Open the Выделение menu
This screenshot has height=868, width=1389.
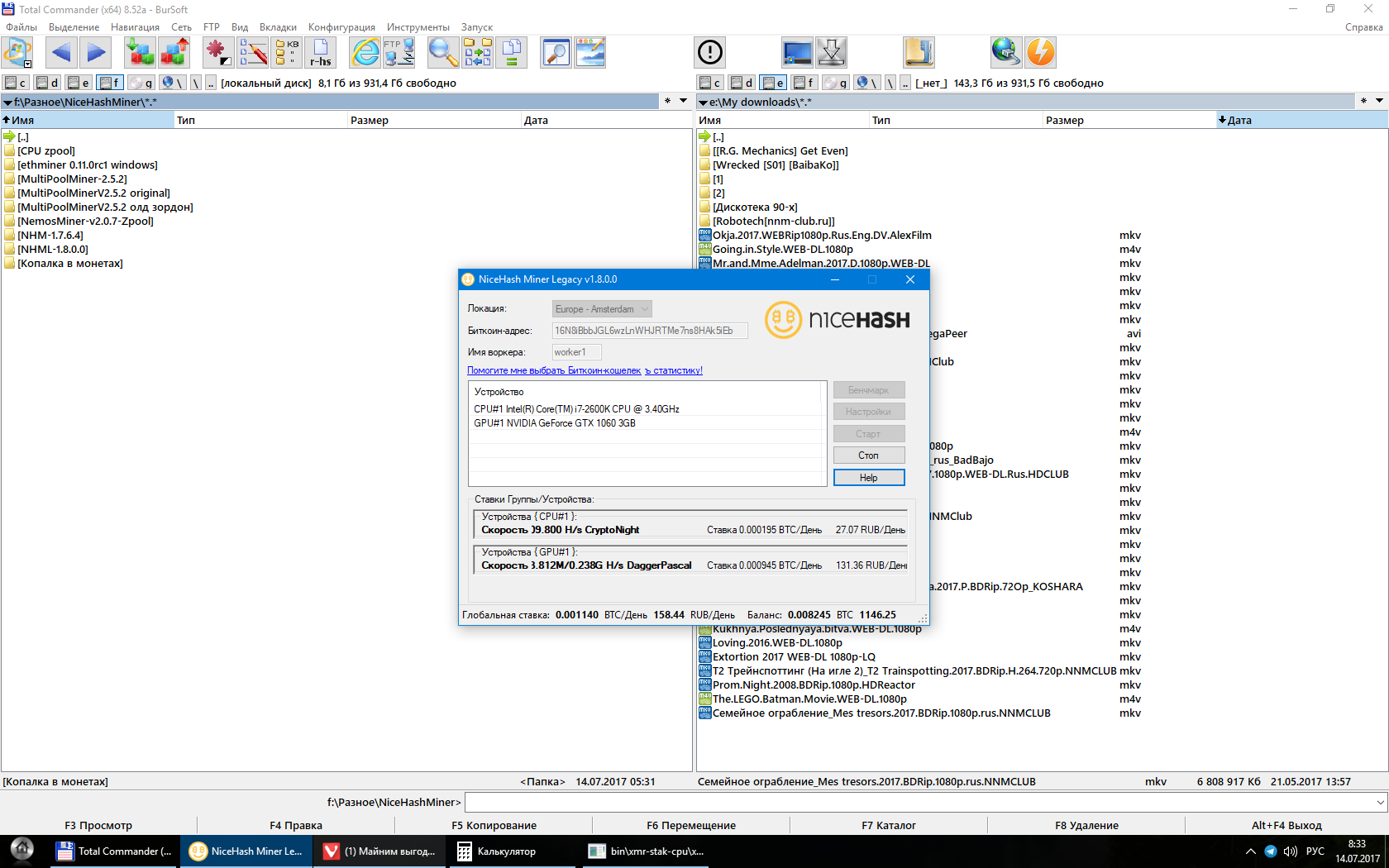[x=74, y=27]
